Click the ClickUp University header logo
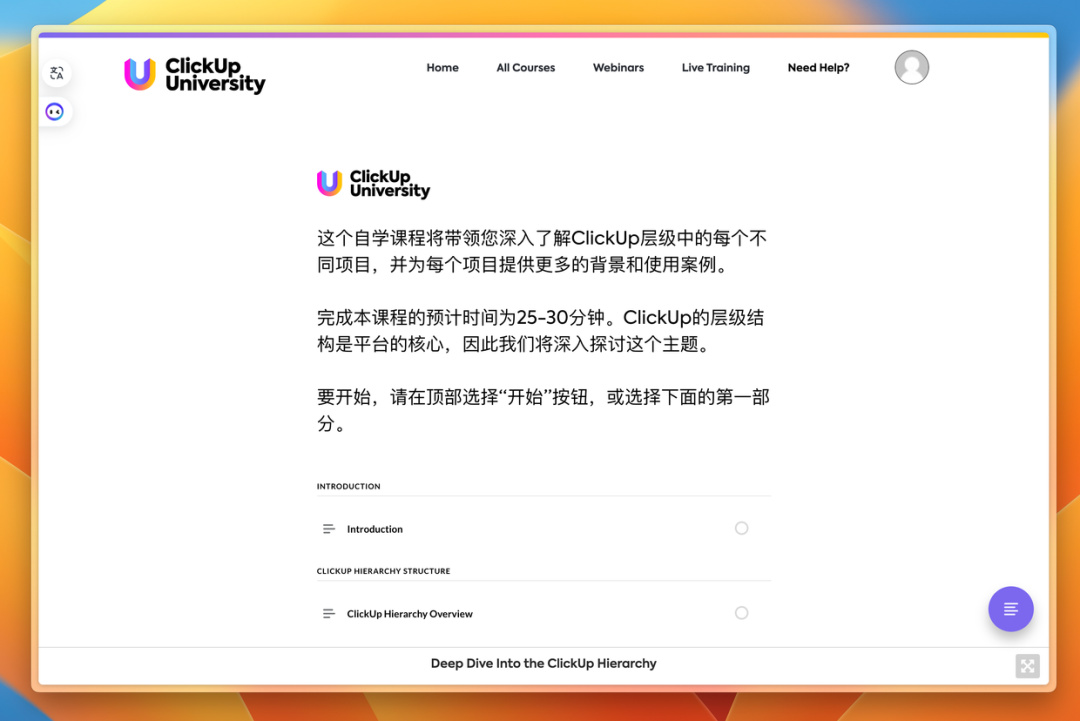The width and height of the screenshot is (1080, 721). [x=195, y=75]
